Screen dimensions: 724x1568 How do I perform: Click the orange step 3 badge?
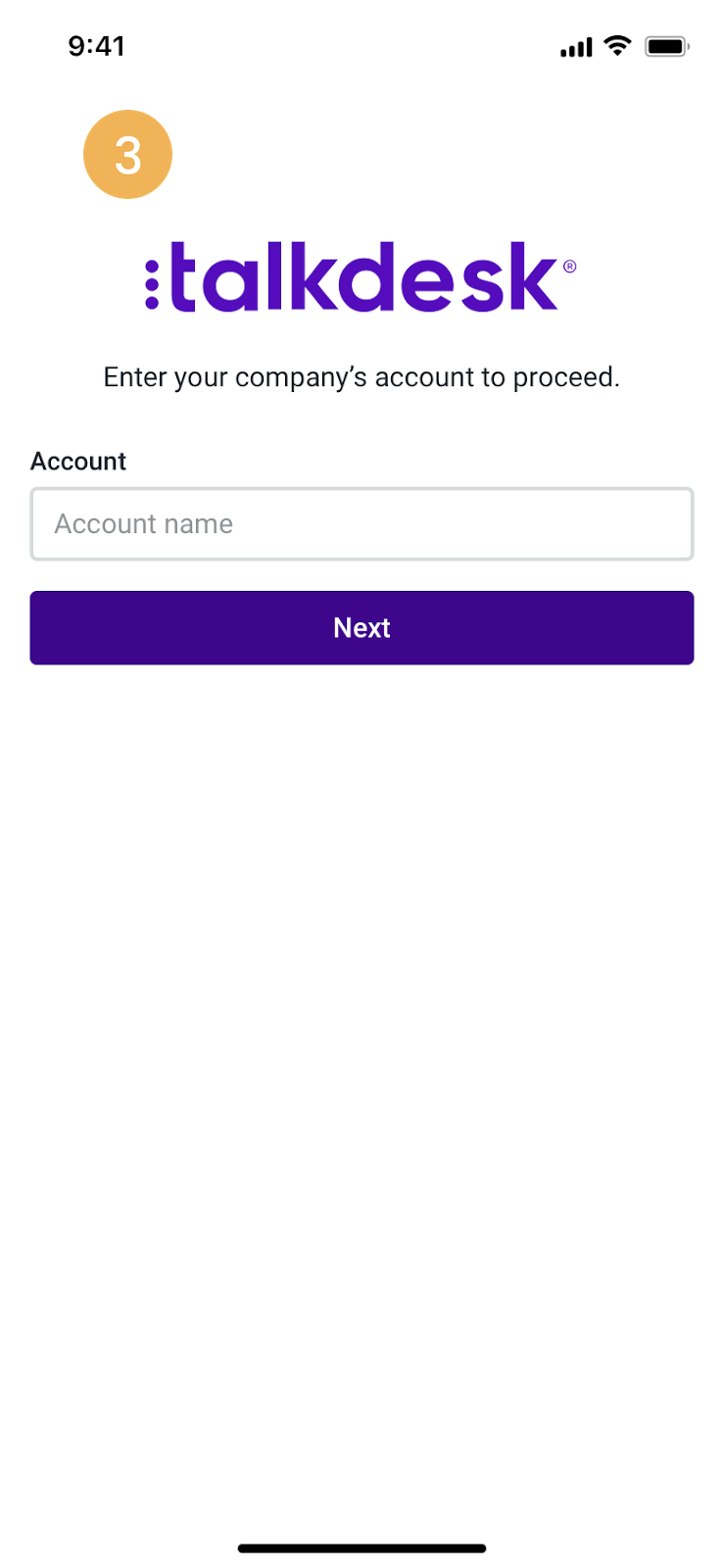coord(128,155)
